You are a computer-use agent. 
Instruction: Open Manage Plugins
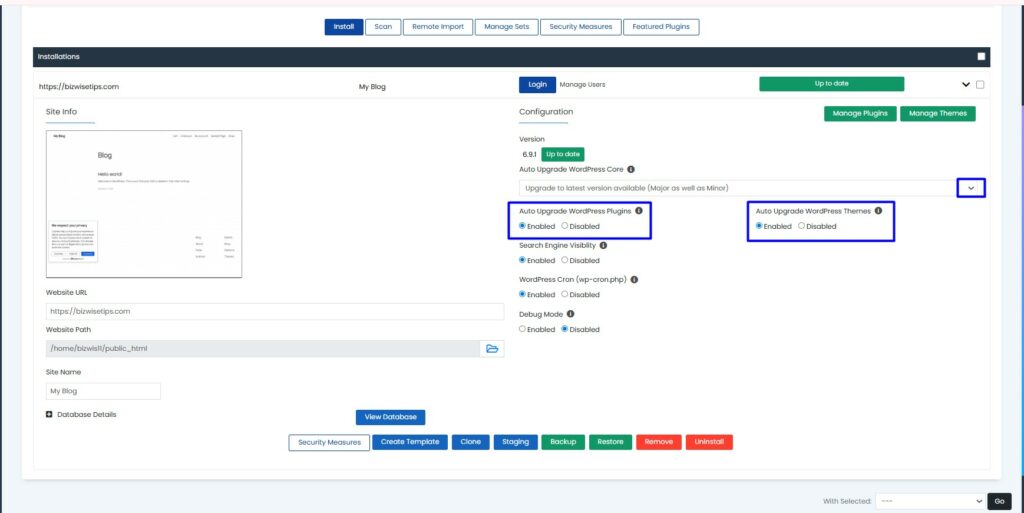[x=860, y=114]
